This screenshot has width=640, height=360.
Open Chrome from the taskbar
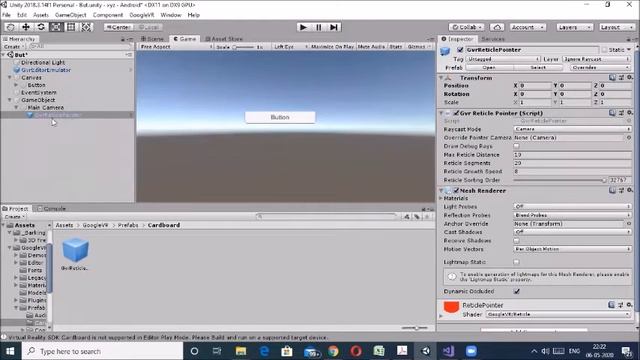[333, 351]
